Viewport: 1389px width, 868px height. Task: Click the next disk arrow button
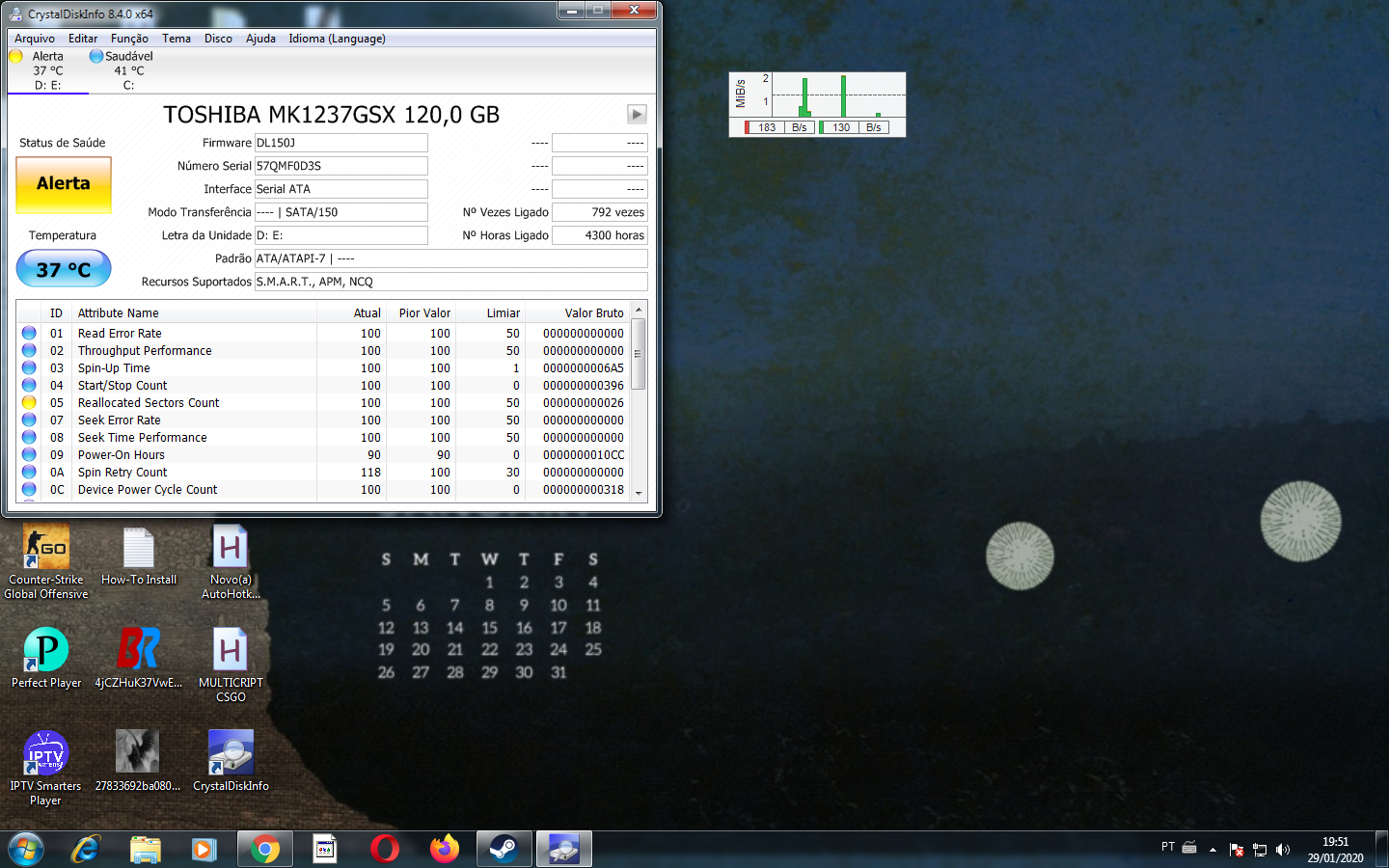pyautogui.click(x=637, y=114)
